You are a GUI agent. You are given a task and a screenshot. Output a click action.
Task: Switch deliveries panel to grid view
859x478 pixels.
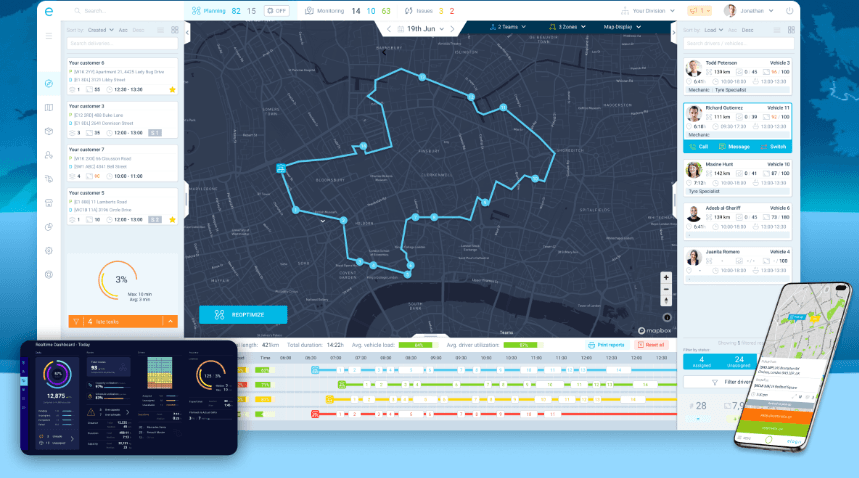pyautogui.click(x=175, y=30)
